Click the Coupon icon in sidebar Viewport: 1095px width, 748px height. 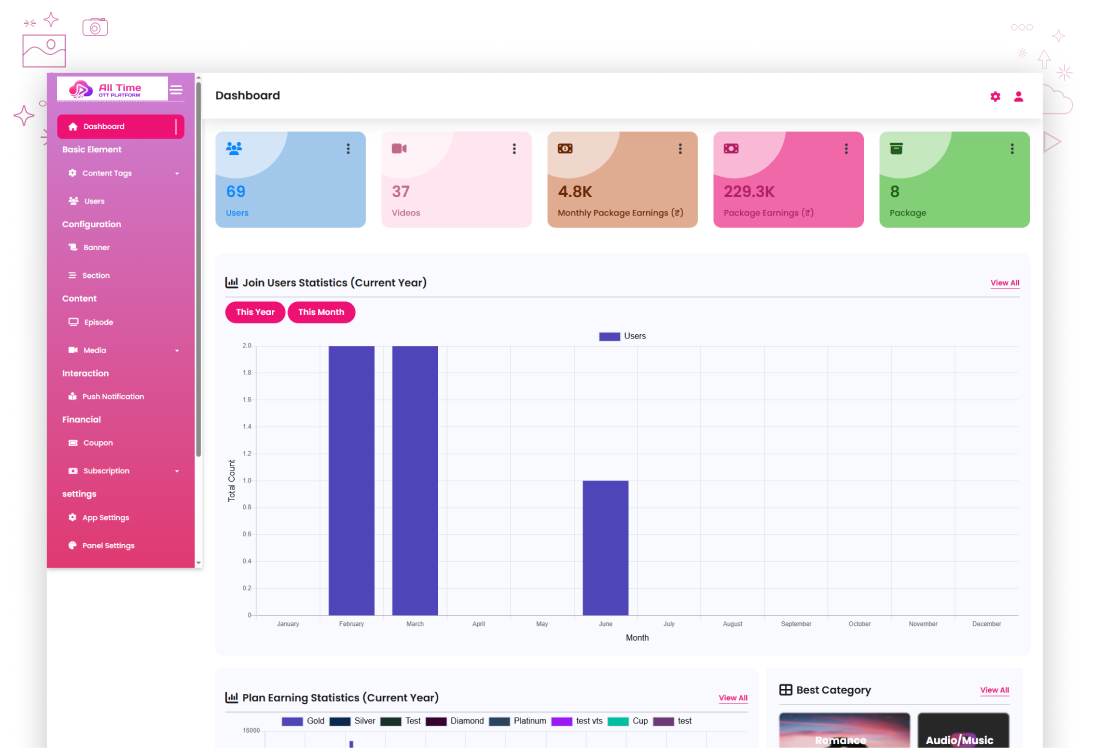pyautogui.click(x=73, y=443)
